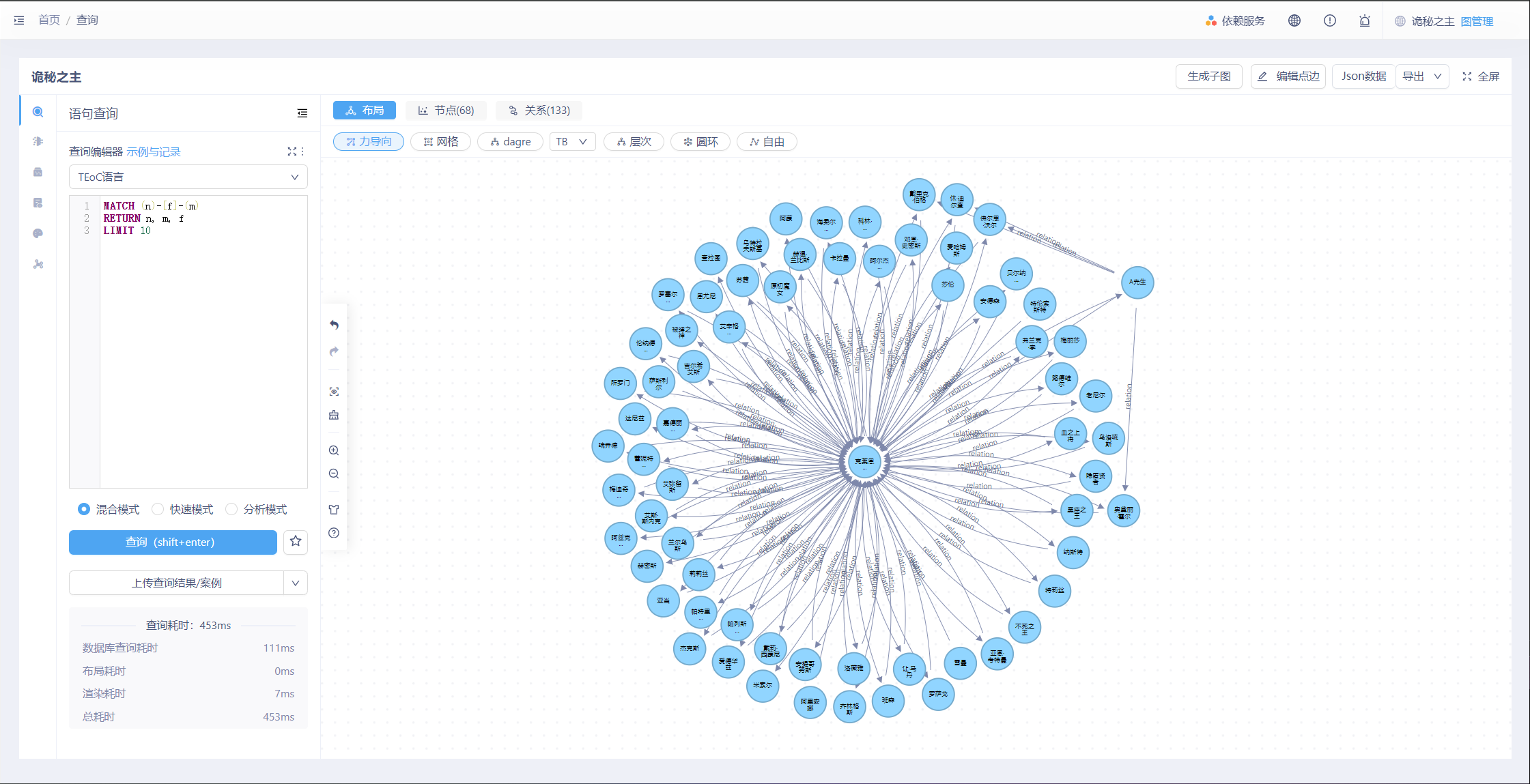Click the zoom in magnifier icon
Screen dimensions: 1530x784
click(334, 450)
